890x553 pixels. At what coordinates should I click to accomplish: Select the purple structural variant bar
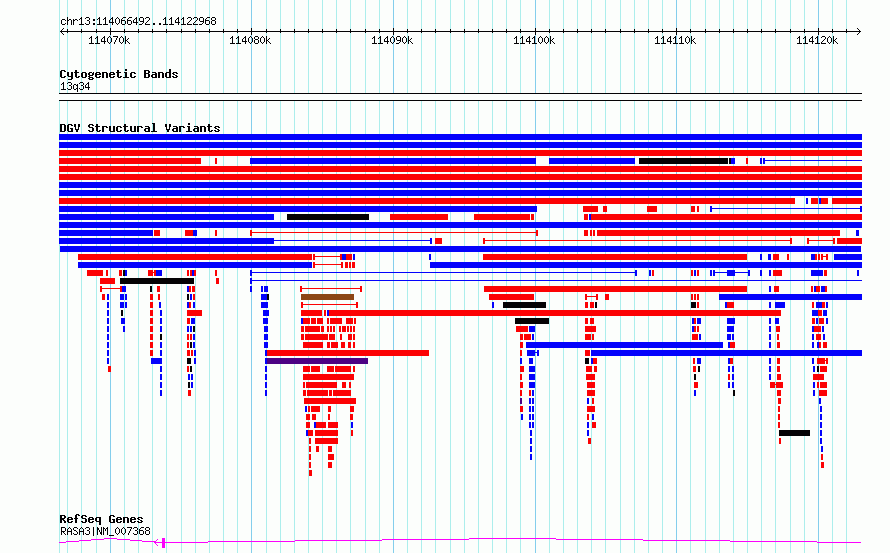tap(316, 361)
